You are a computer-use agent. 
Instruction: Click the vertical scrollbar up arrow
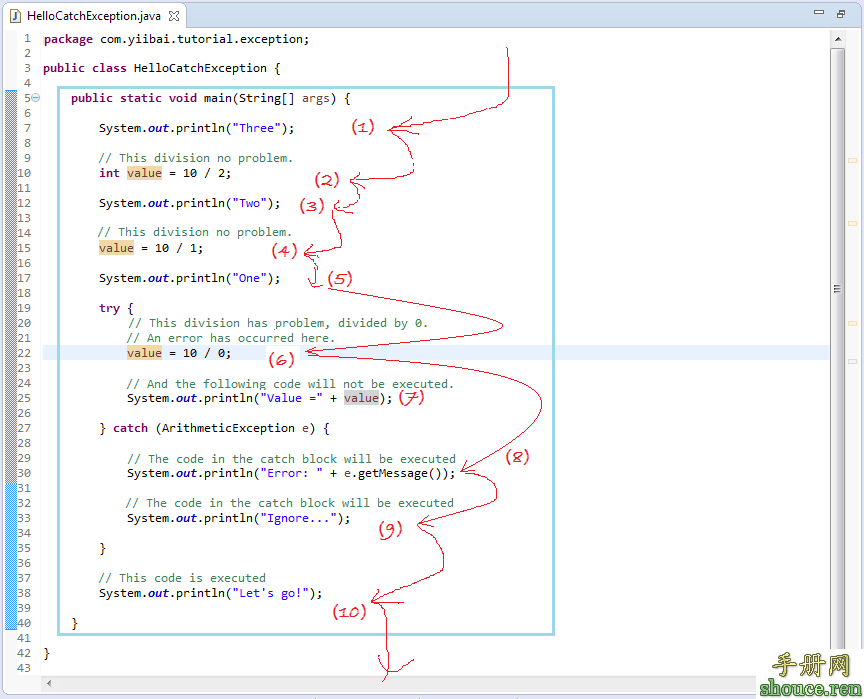pos(837,39)
